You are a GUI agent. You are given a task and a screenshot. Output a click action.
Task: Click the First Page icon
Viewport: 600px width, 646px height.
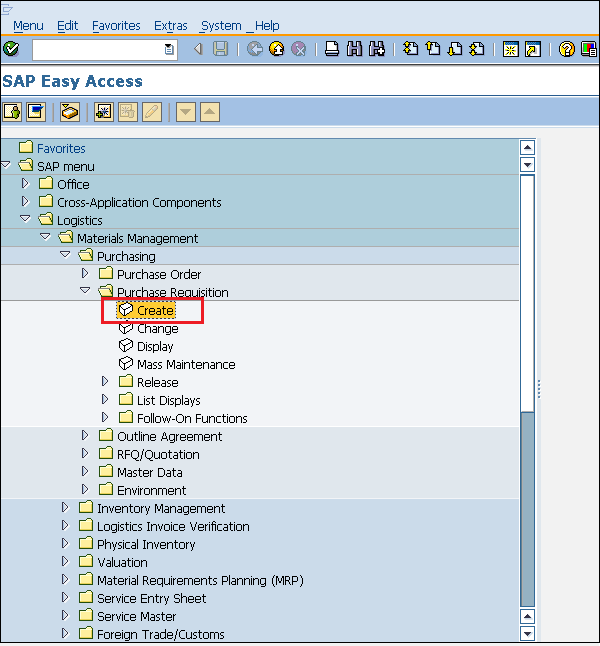[410, 49]
